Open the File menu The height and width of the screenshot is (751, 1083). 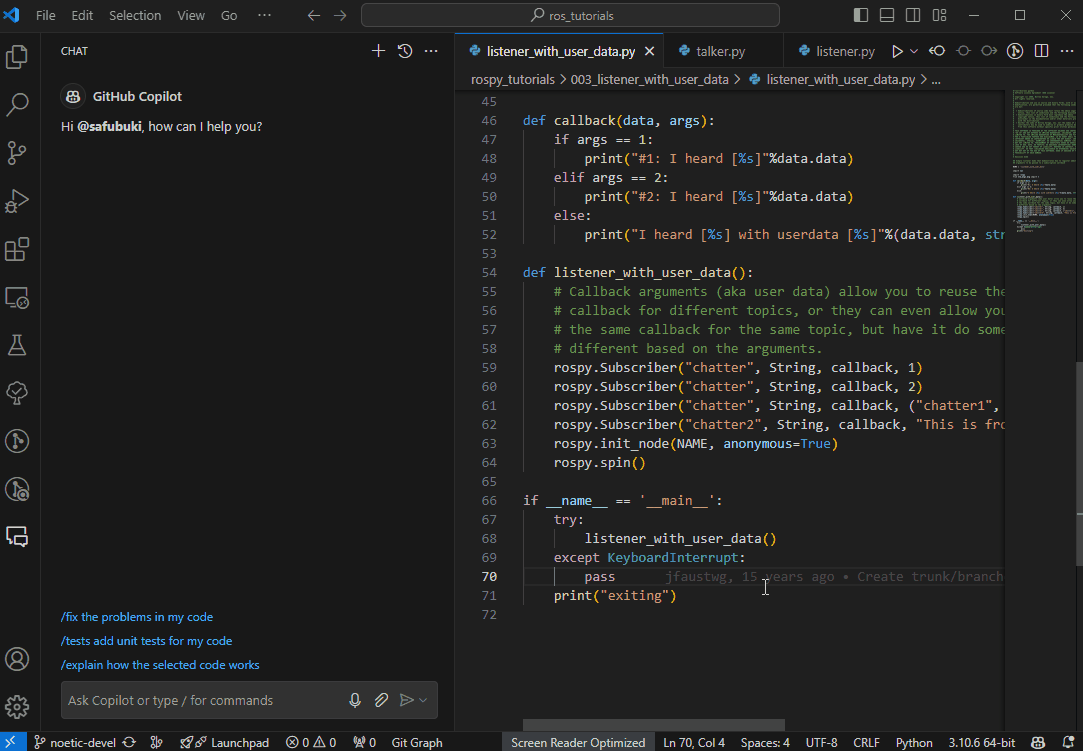coord(46,15)
